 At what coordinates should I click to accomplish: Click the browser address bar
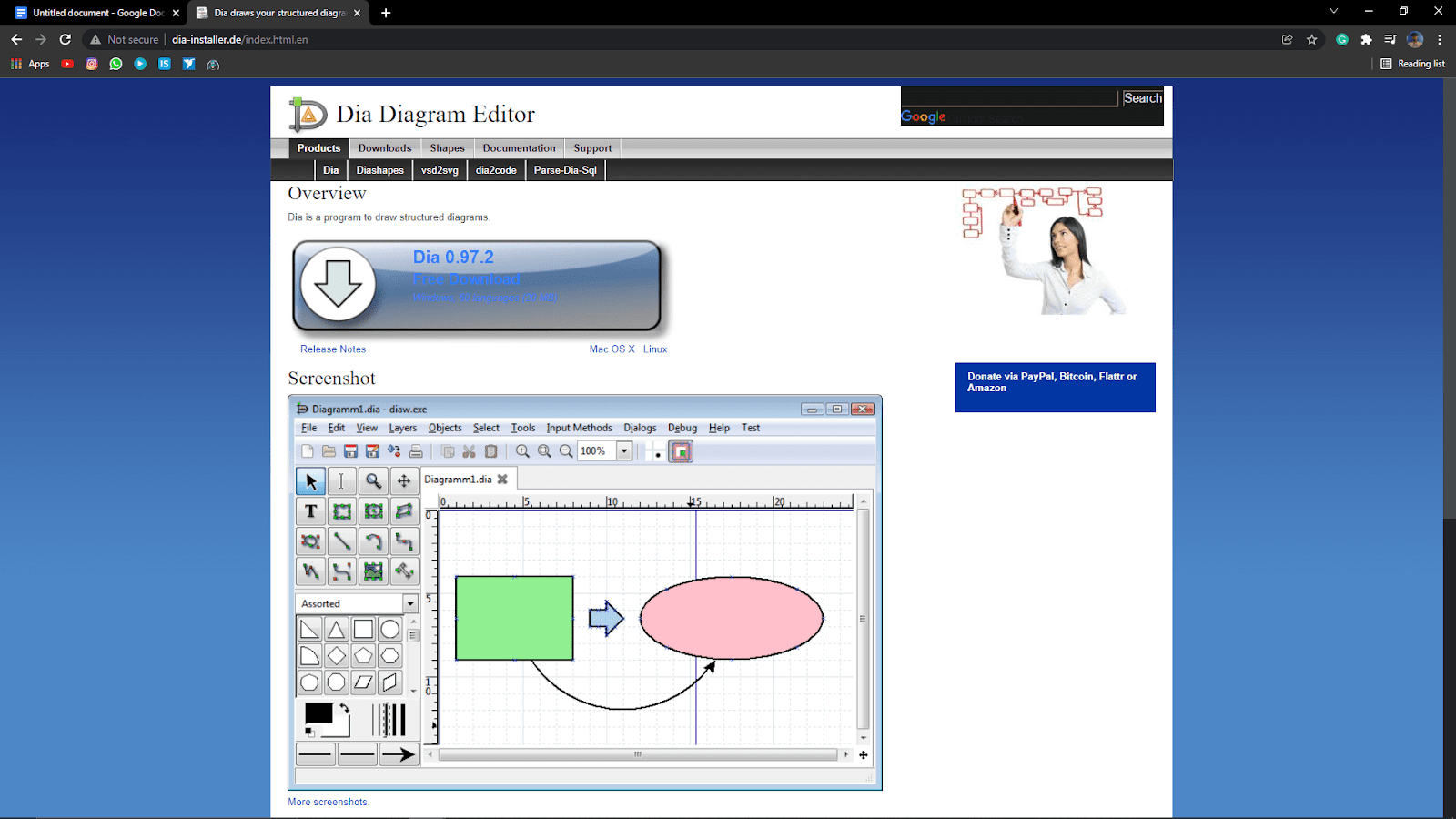pos(673,39)
